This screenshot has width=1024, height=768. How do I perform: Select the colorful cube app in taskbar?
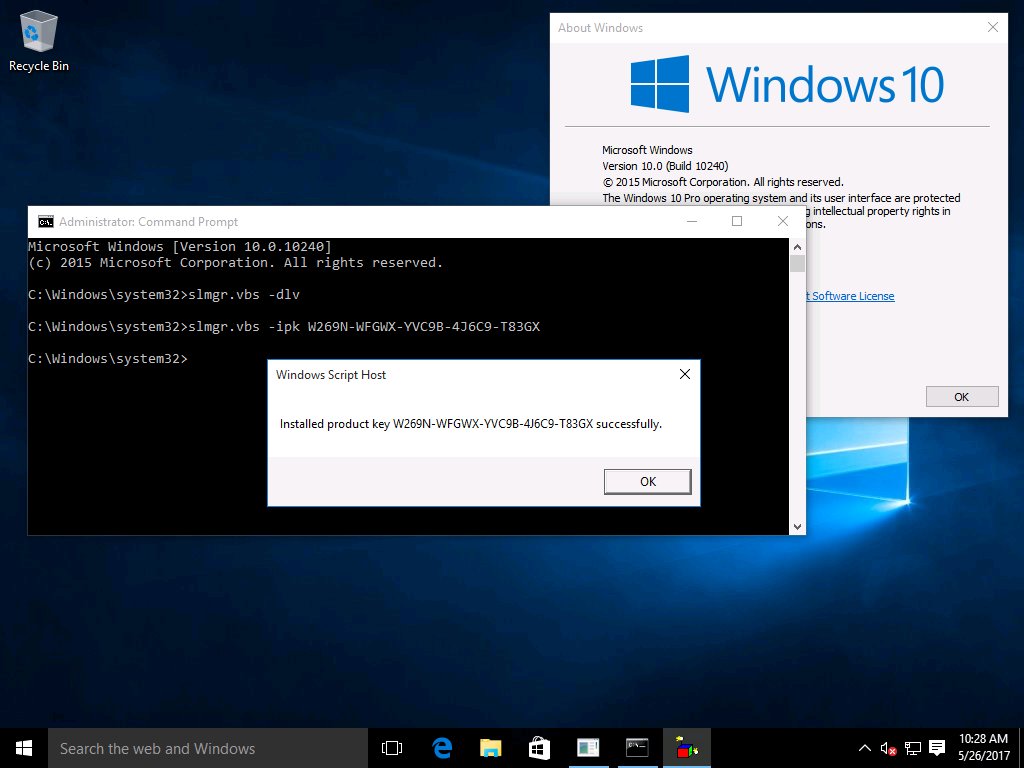(686, 748)
